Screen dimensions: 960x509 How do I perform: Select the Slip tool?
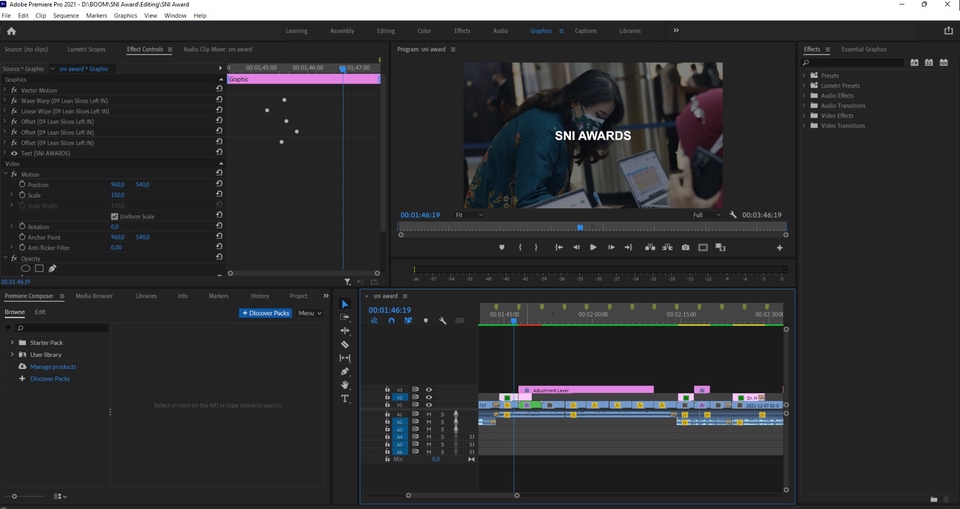[x=345, y=358]
